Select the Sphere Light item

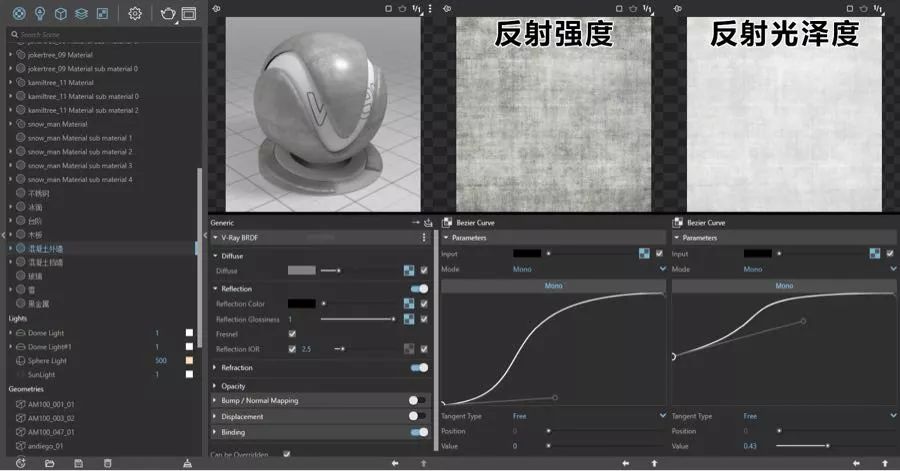coord(48,360)
